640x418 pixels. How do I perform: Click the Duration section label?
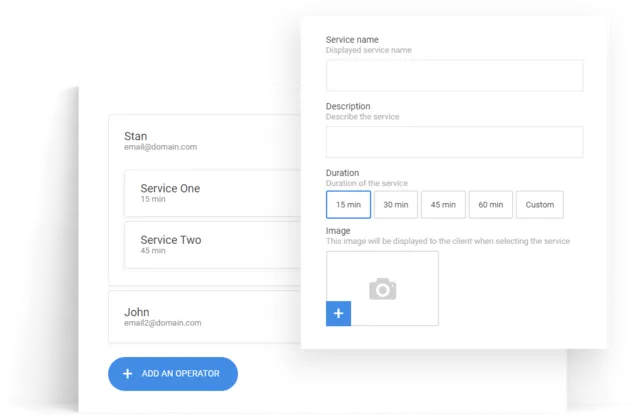pyautogui.click(x=342, y=173)
